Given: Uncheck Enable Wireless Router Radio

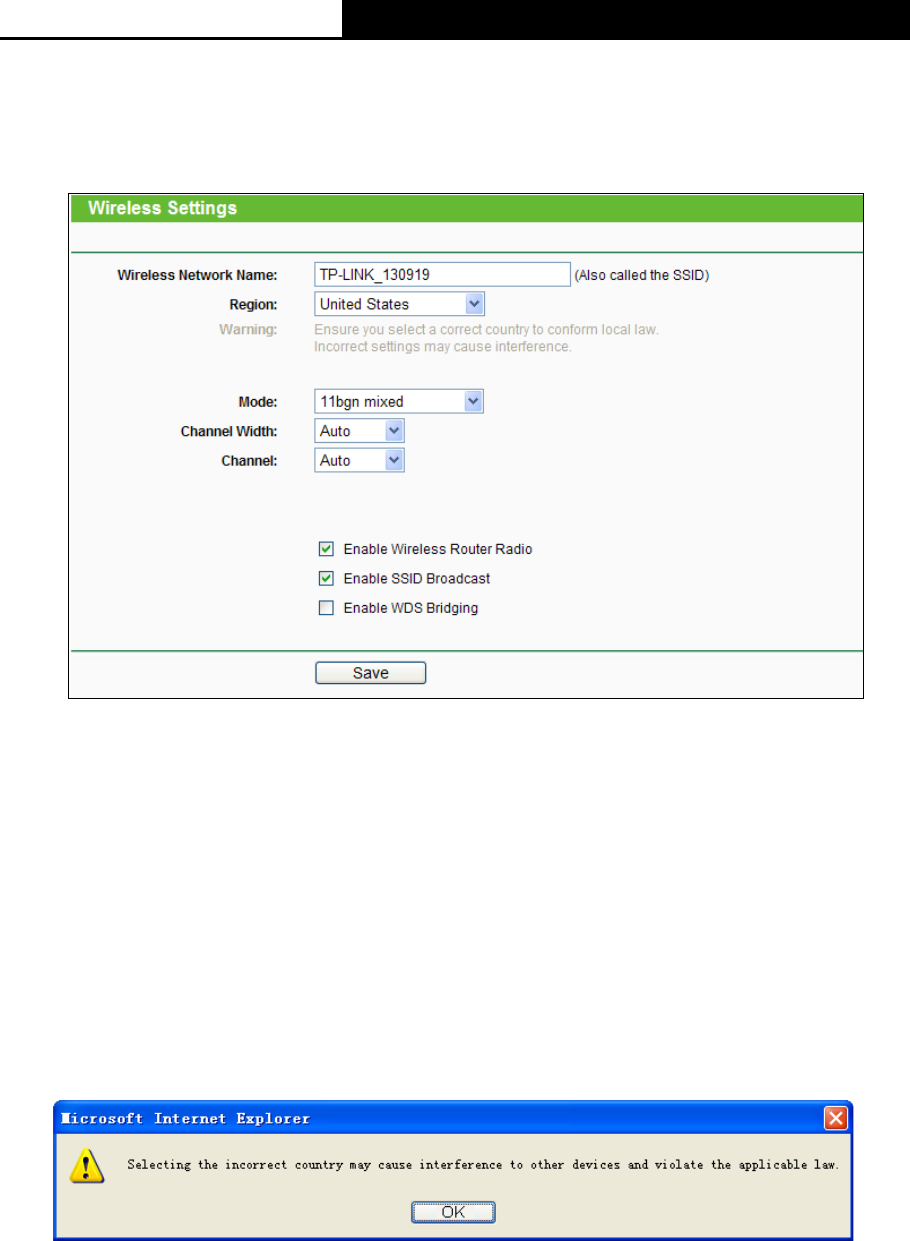Looking at the screenshot, I should [325, 549].
